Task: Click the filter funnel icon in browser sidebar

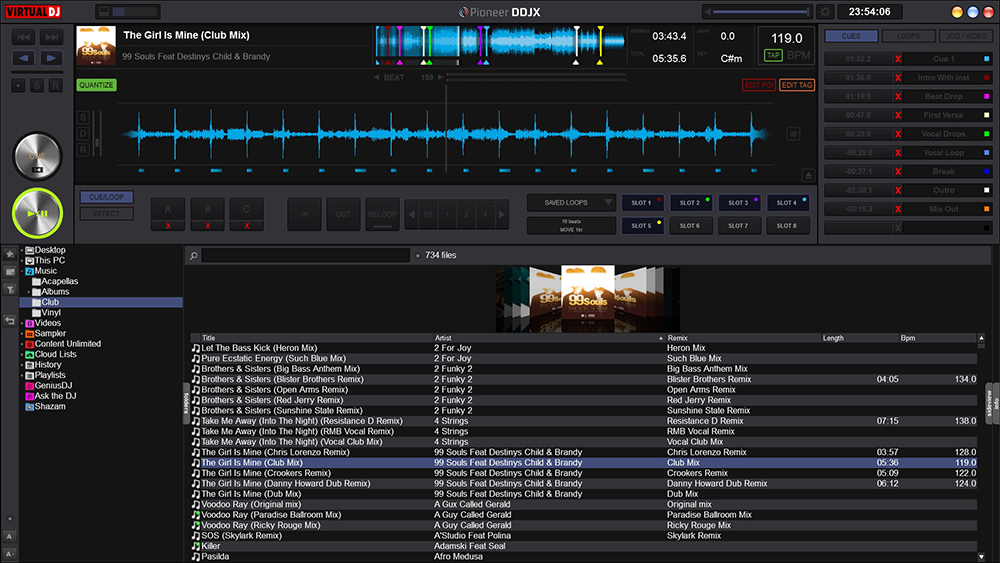Action: point(10,290)
